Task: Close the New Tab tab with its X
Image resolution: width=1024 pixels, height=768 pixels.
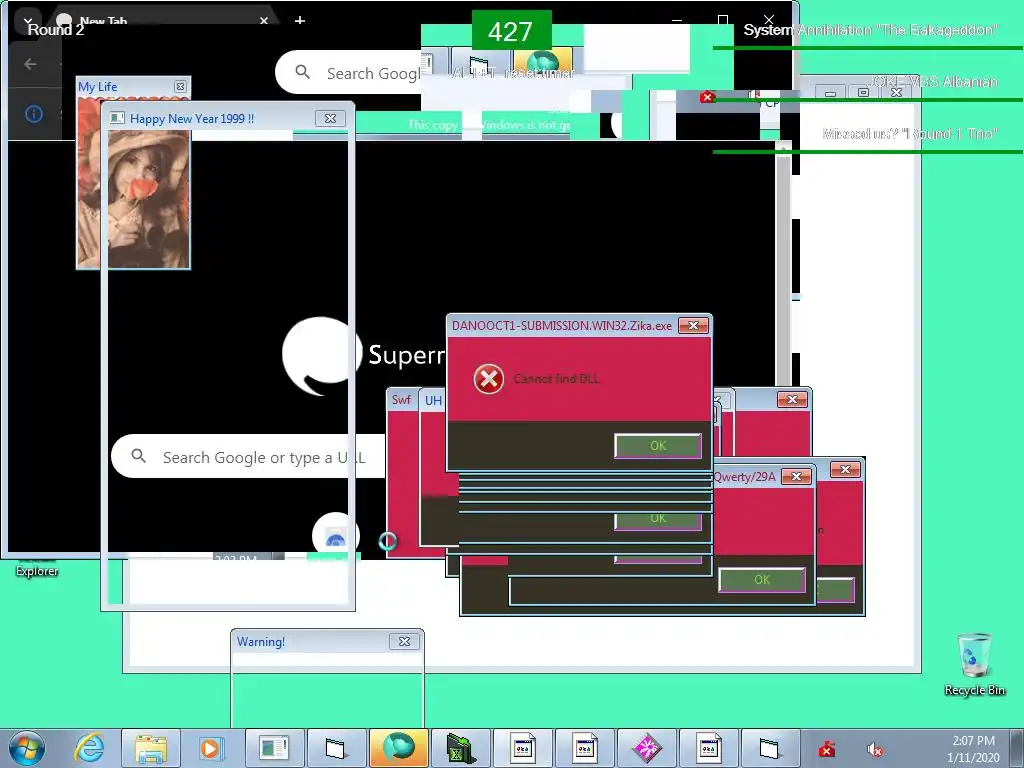Action: click(264, 21)
